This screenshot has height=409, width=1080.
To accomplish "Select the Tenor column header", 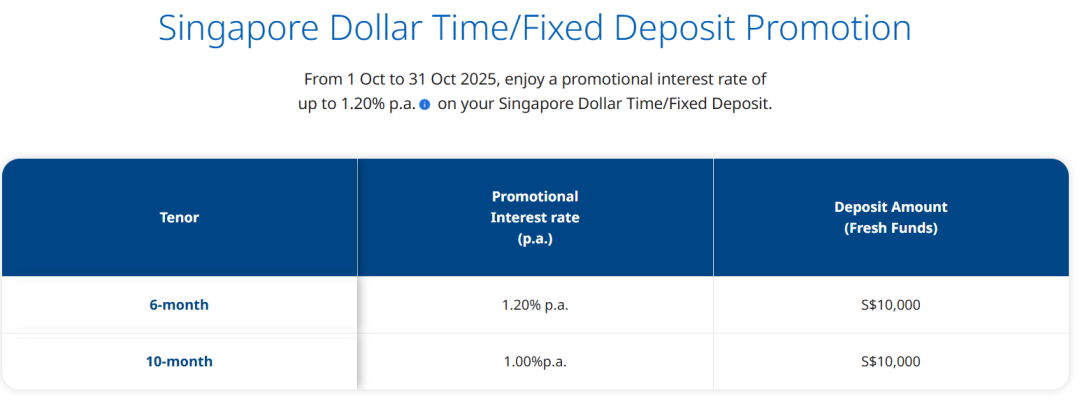I will click(179, 217).
